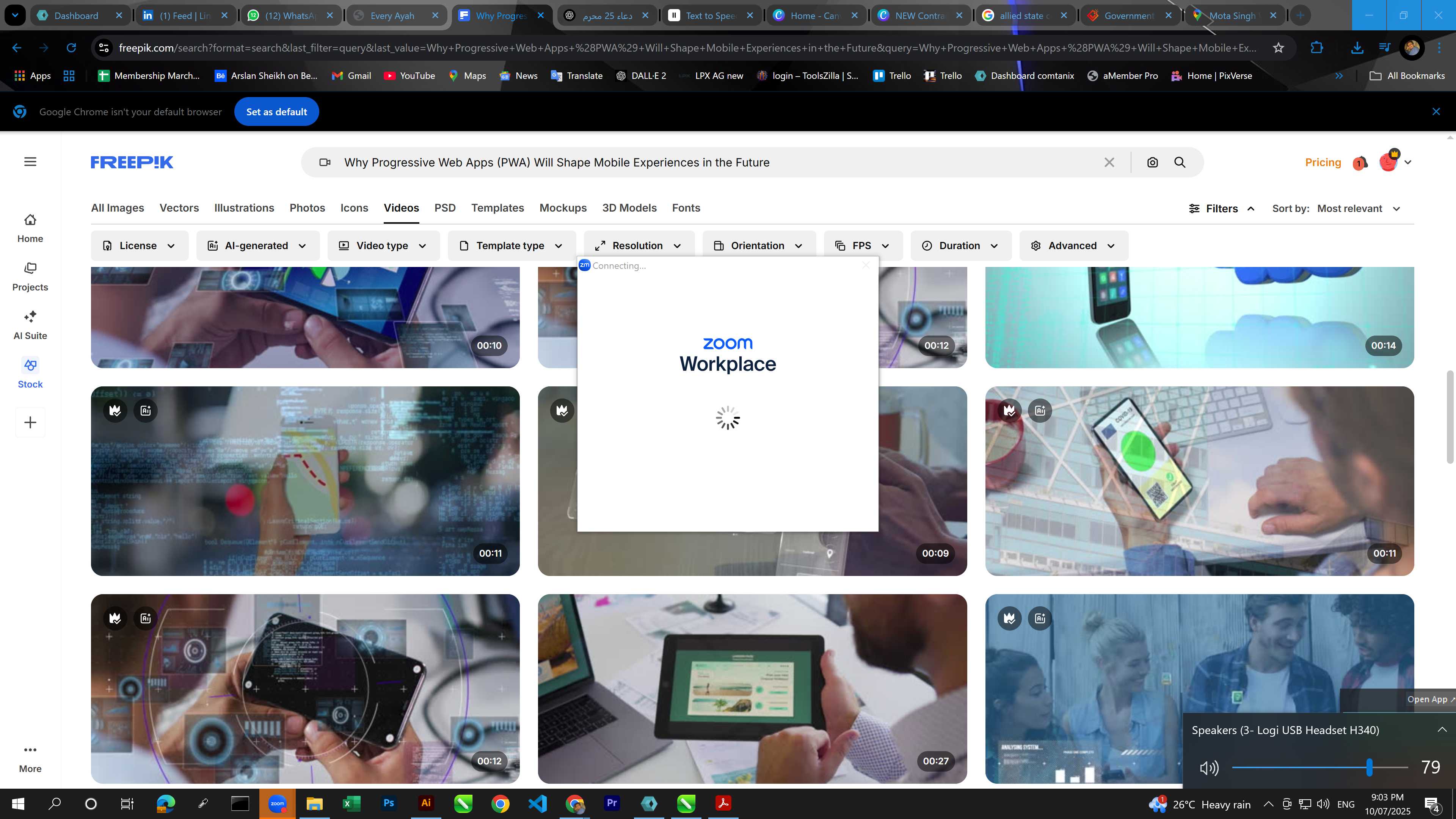The image size is (1456, 819).
Task: Click the video search-type icon
Action: (325, 162)
